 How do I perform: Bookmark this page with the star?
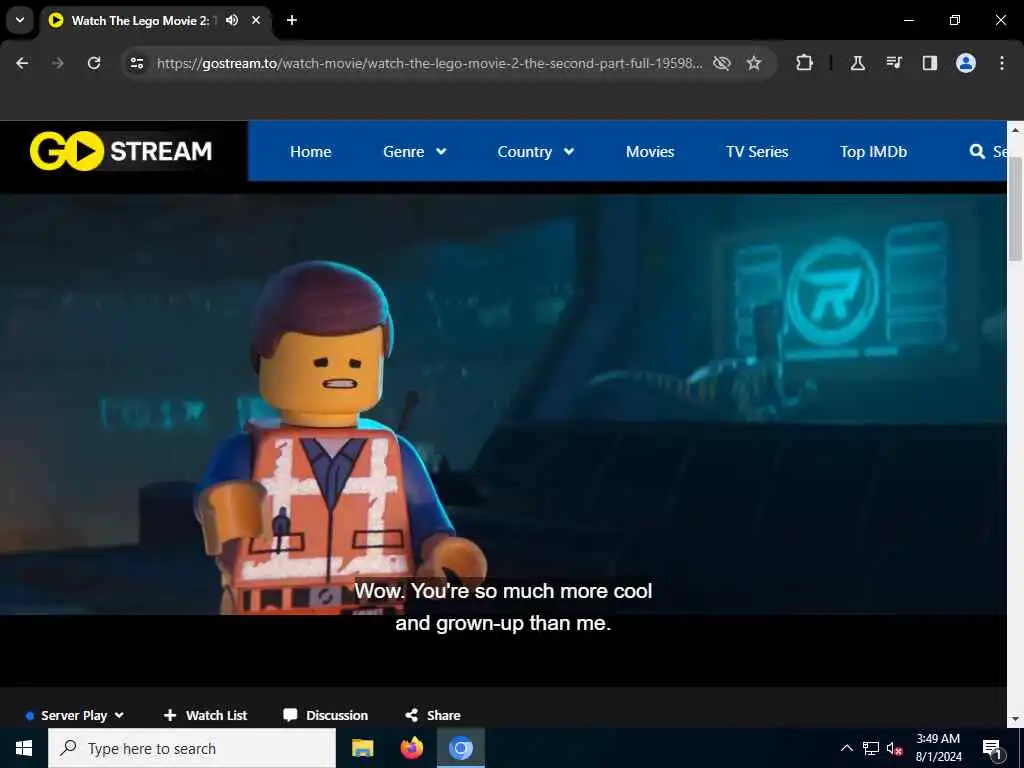pos(754,63)
